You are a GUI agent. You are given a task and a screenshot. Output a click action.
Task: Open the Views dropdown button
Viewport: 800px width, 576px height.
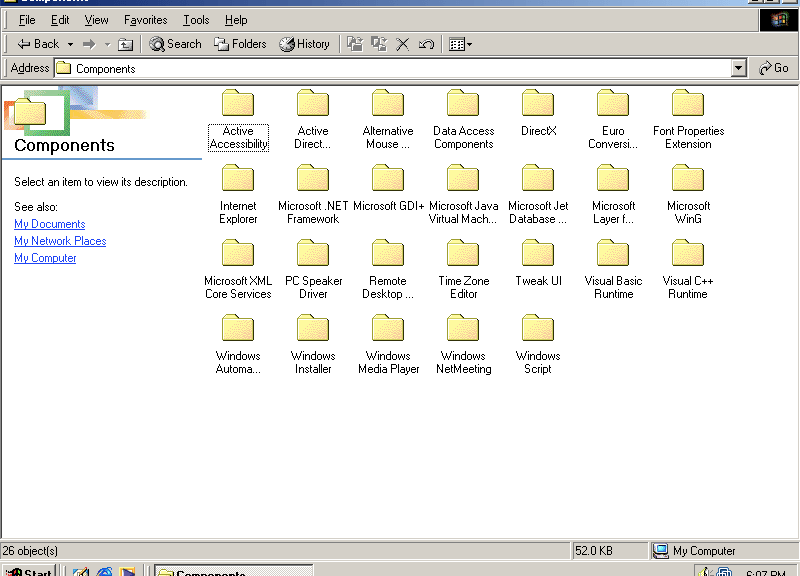(x=460, y=44)
